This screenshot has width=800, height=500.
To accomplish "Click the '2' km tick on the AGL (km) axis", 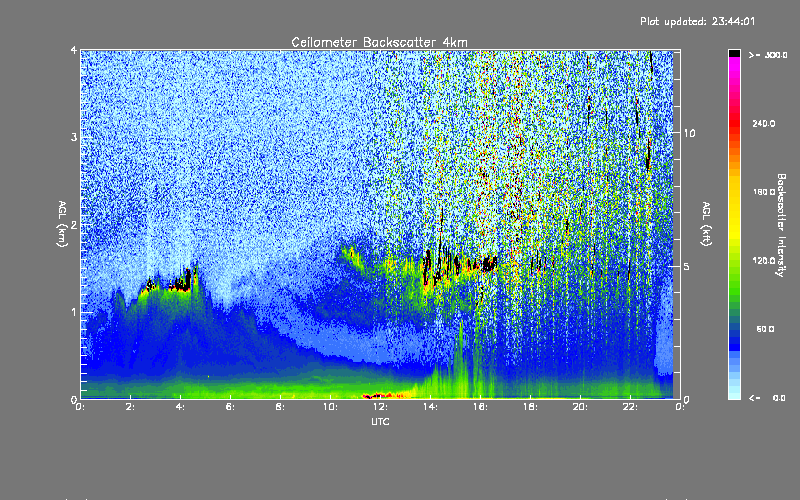I will click(74, 224).
